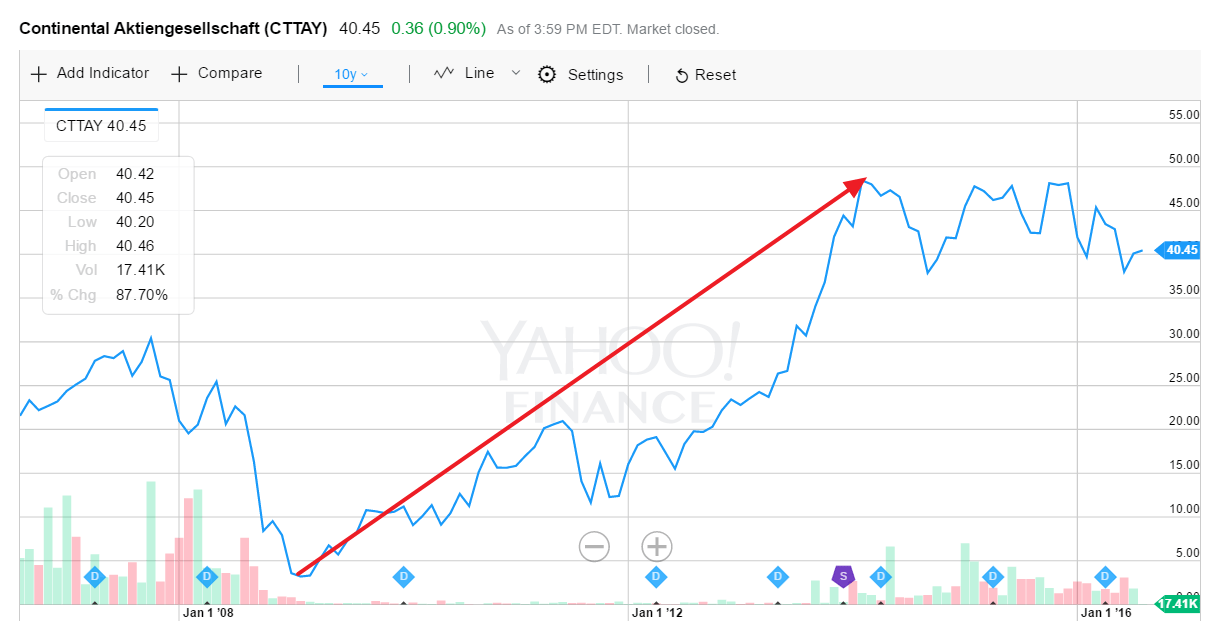Click the Add Indicator button
Image resolution: width=1212 pixels, height=628 pixels.
pyautogui.click(x=90, y=73)
